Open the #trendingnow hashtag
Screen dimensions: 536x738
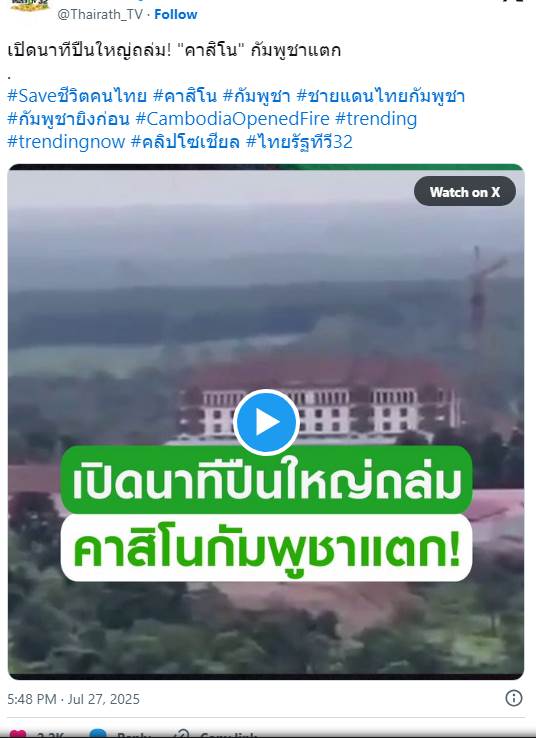(x=66, y=142)
